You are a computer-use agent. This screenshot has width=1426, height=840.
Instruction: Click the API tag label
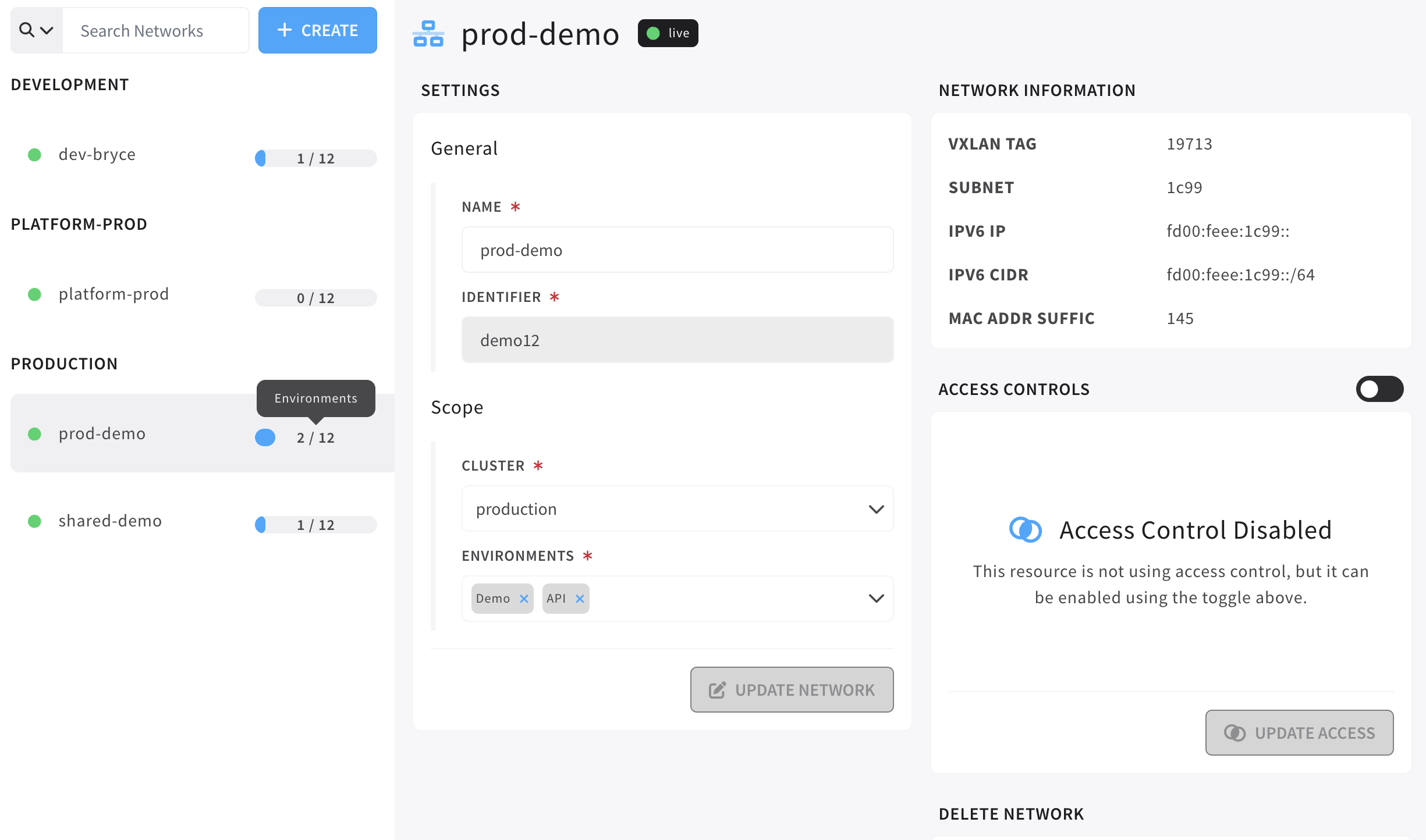click(556, 599)
